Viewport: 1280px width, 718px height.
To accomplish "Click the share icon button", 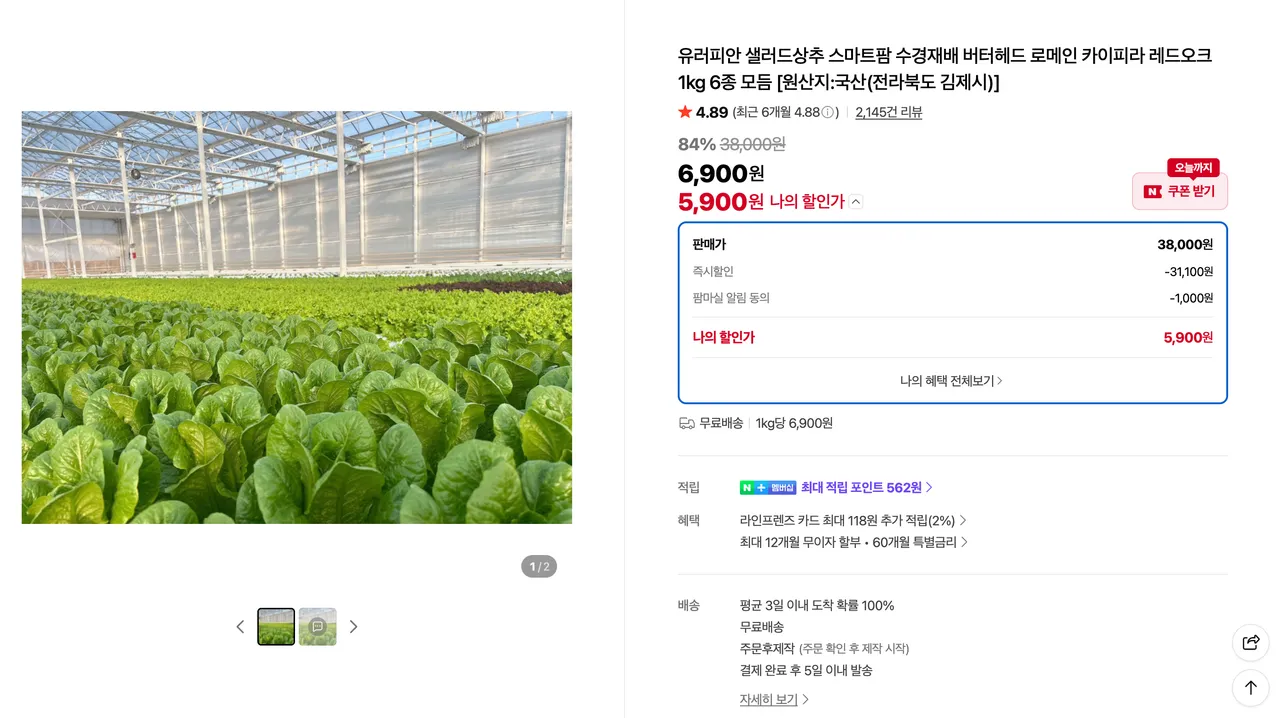I will pyautogui.click(x=1250, y=642).
